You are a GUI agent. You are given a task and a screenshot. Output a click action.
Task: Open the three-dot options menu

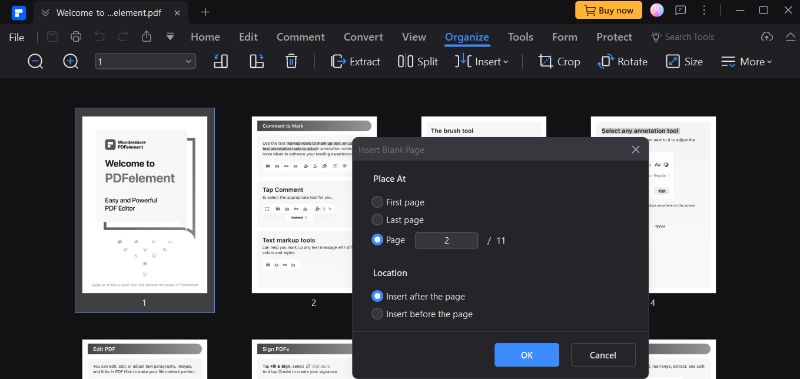[704, 10]
